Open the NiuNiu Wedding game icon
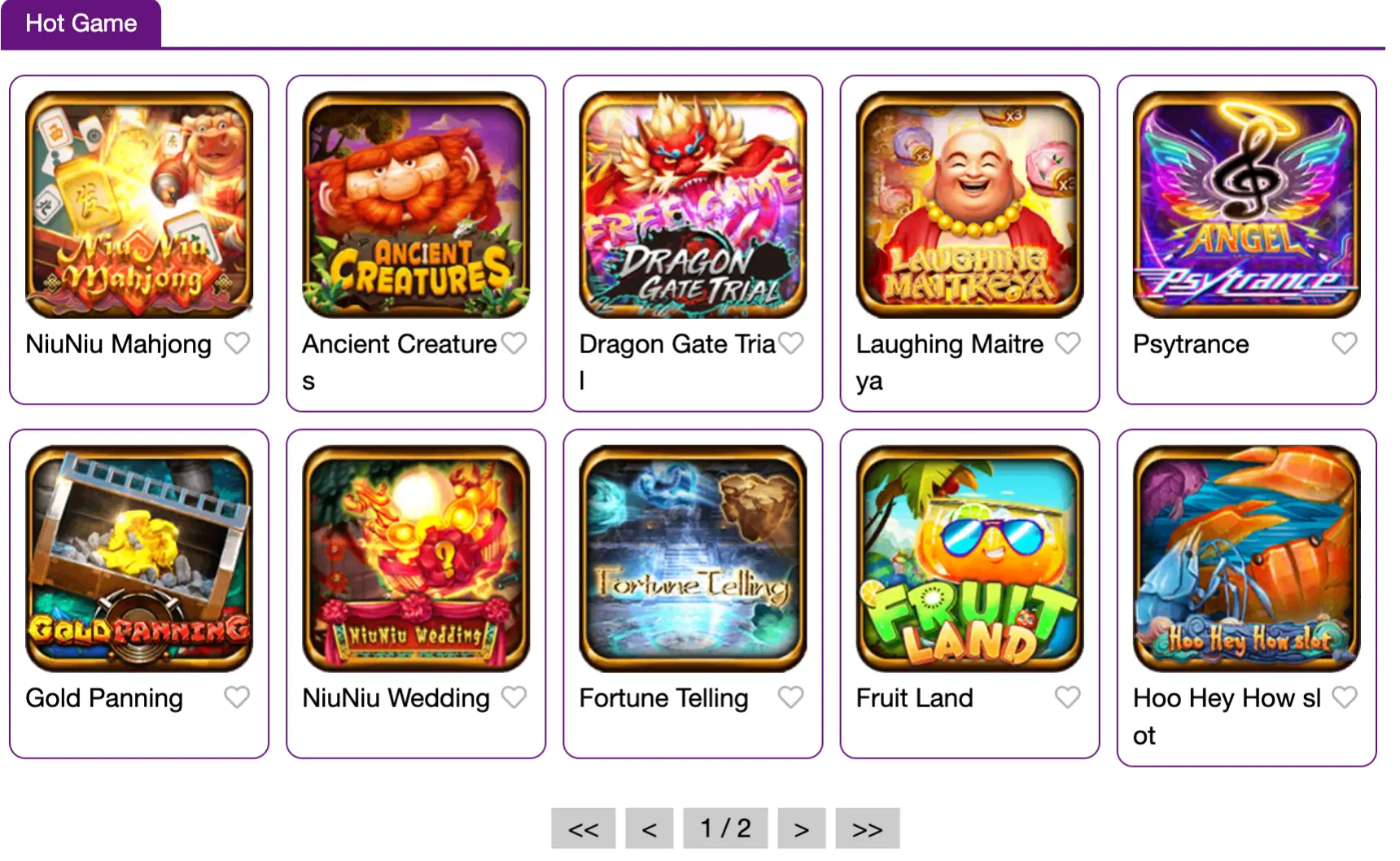Image resolution: width=1400 pixels, height=861 pixels. (416, 558)
